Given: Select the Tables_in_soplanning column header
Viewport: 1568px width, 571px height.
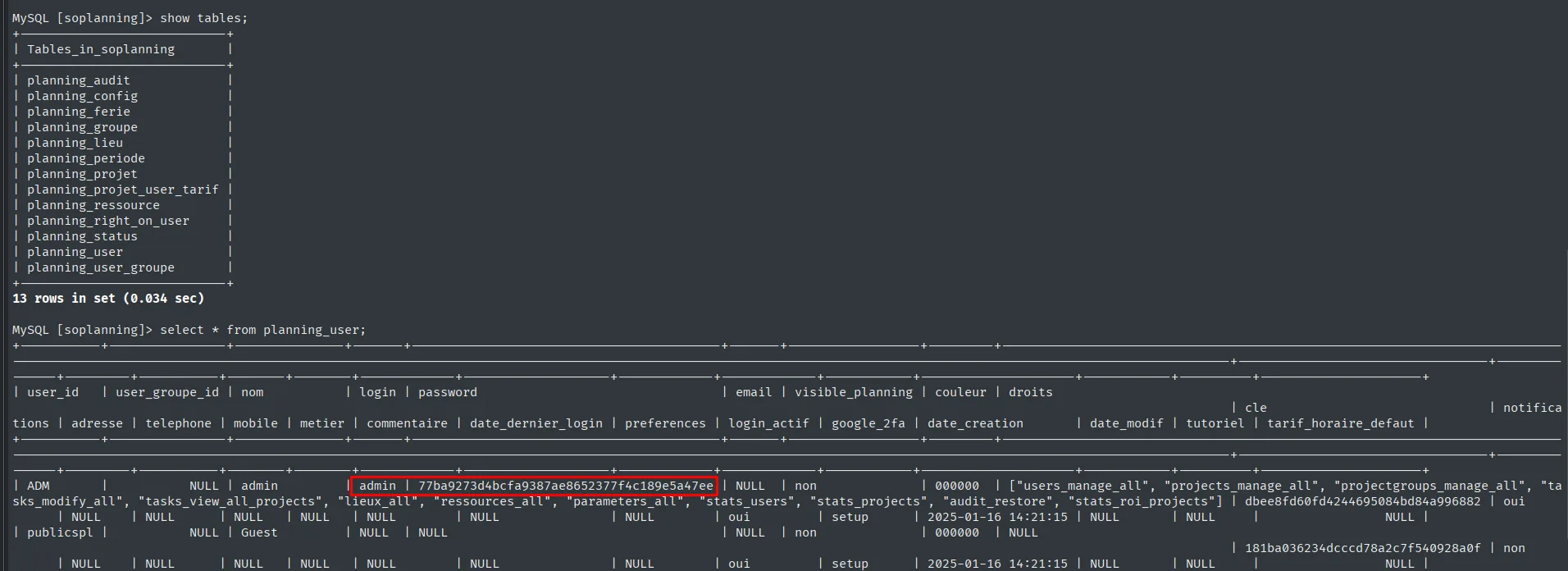Looking at the screenshot, I should point(101,49).
